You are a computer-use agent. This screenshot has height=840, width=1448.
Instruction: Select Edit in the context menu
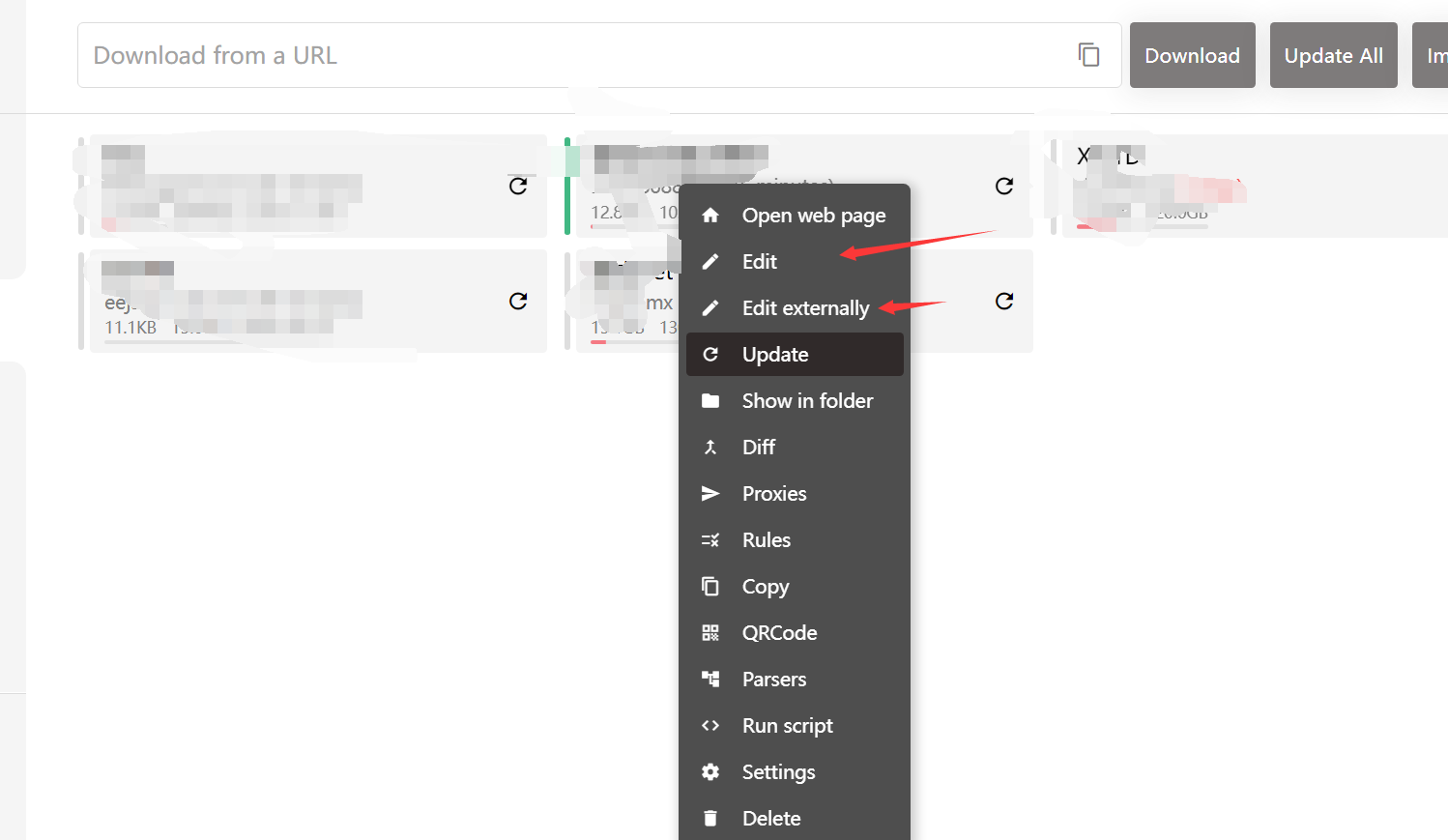pos(760,262)
